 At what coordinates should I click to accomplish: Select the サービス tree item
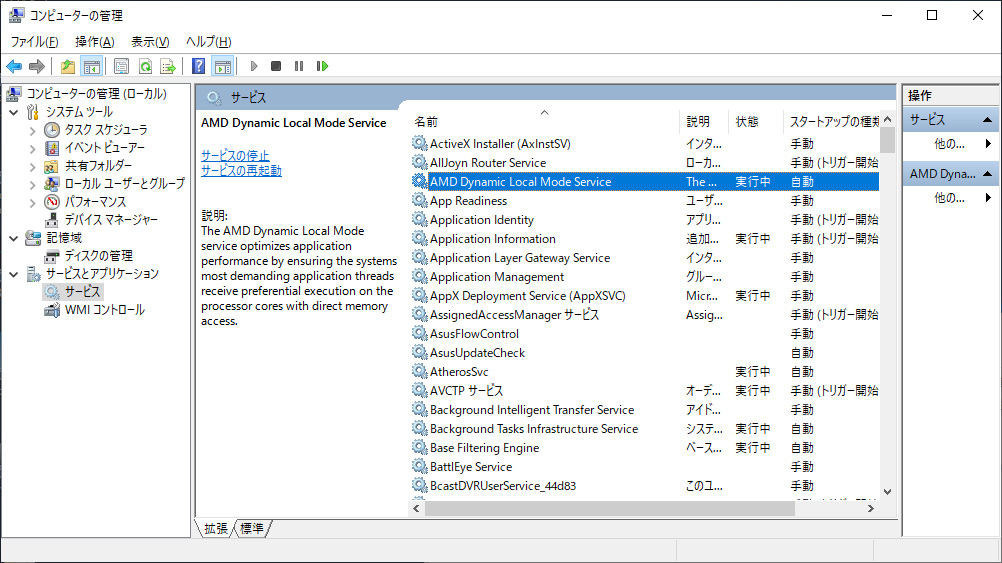pyautogui.click(x=82, y=292)
